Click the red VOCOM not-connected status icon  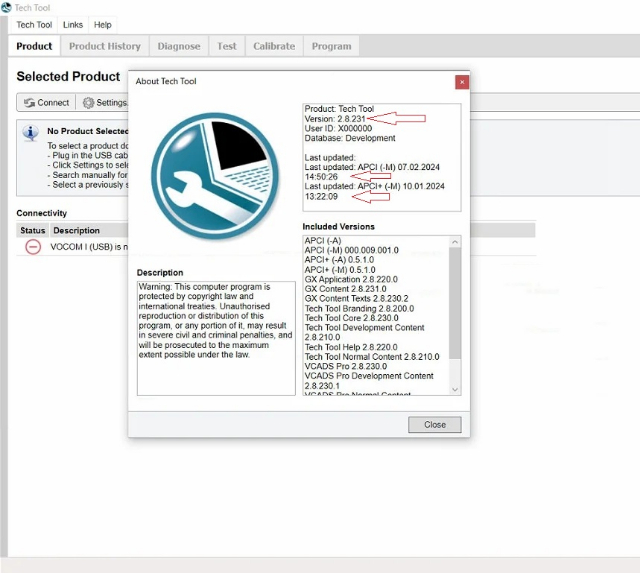point(33,247)
